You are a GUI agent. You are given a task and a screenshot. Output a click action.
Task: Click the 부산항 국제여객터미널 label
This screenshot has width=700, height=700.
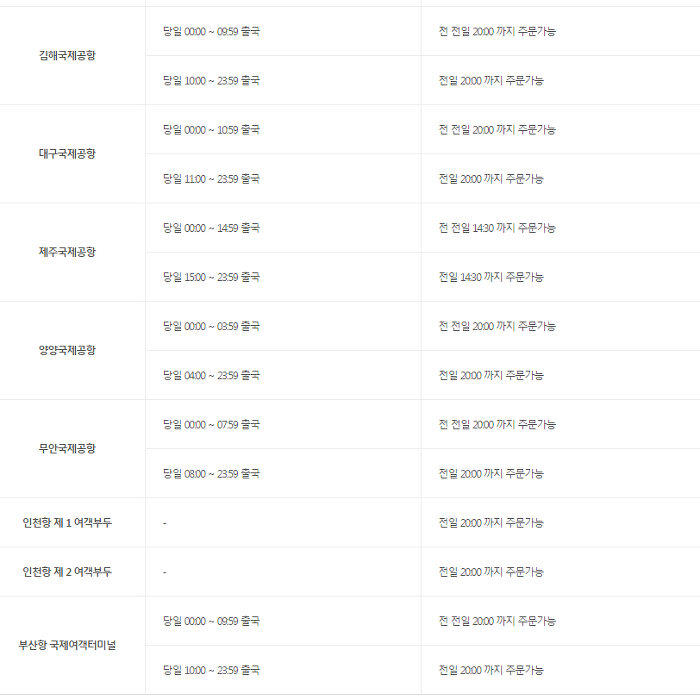(x=67, y=645)
